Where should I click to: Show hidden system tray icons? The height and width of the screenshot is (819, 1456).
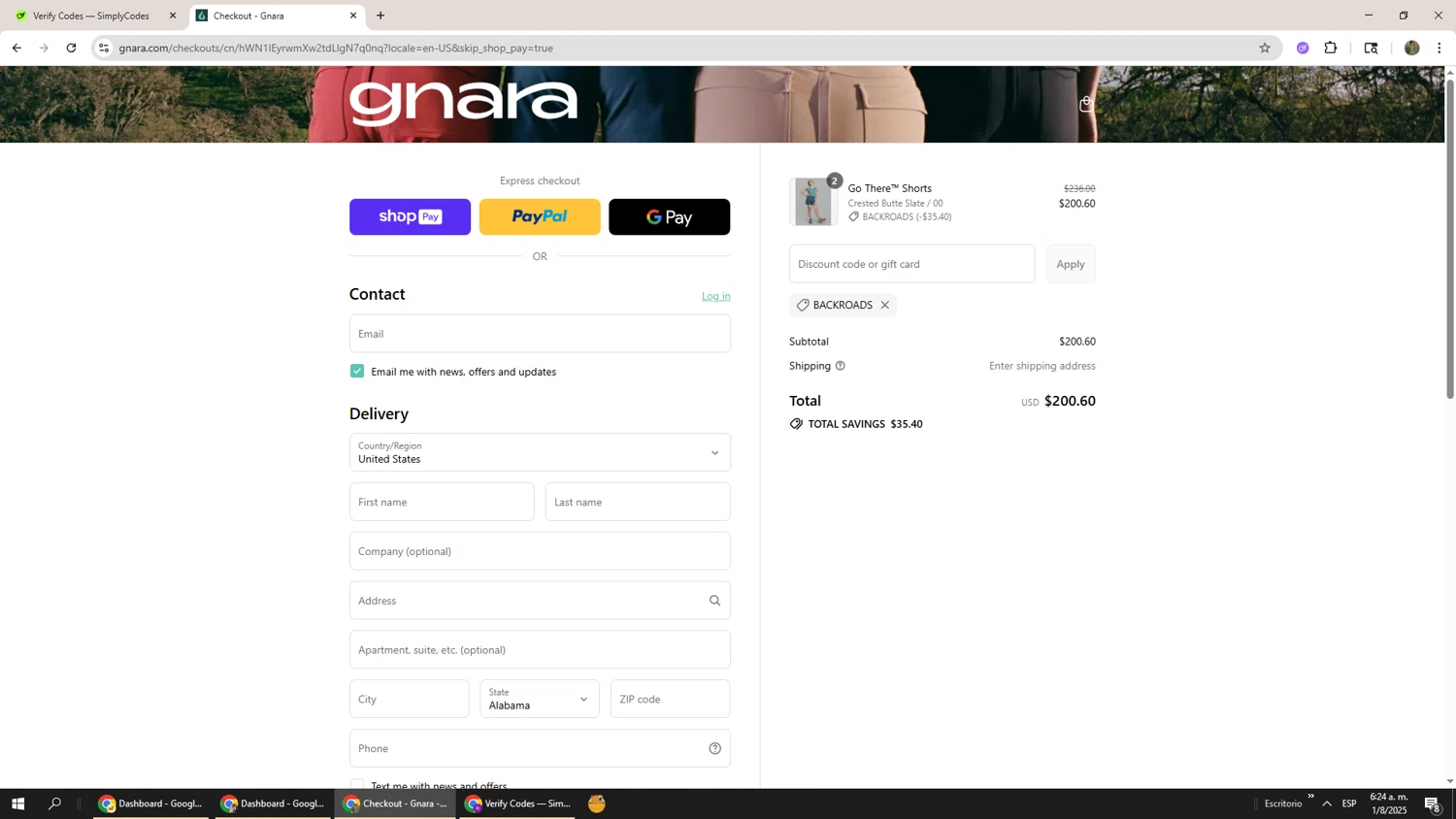click(x=1327, y=803)
